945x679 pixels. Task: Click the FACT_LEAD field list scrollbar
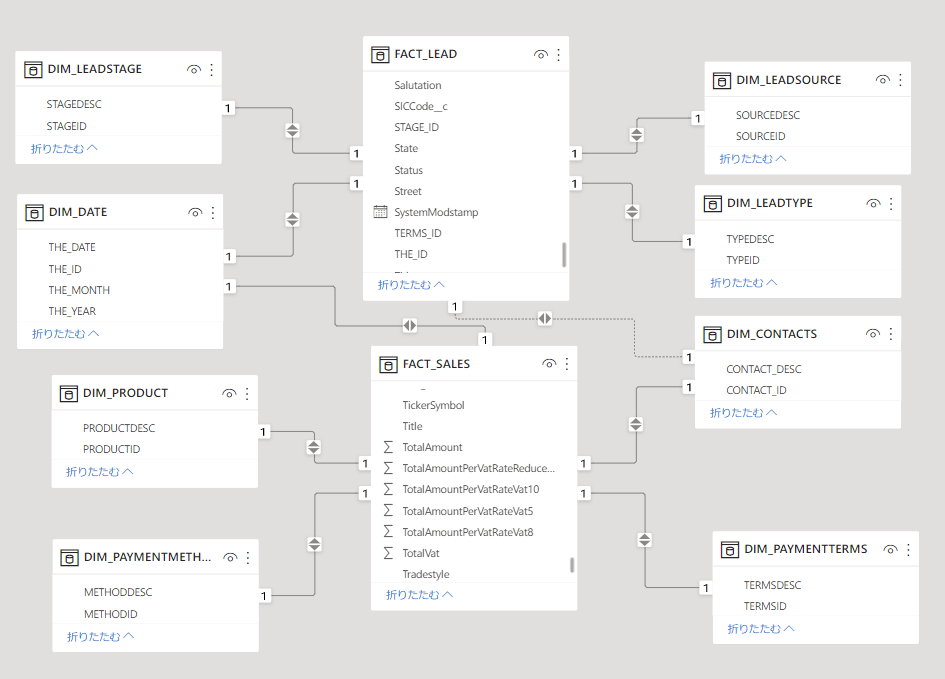click(564, 254)
